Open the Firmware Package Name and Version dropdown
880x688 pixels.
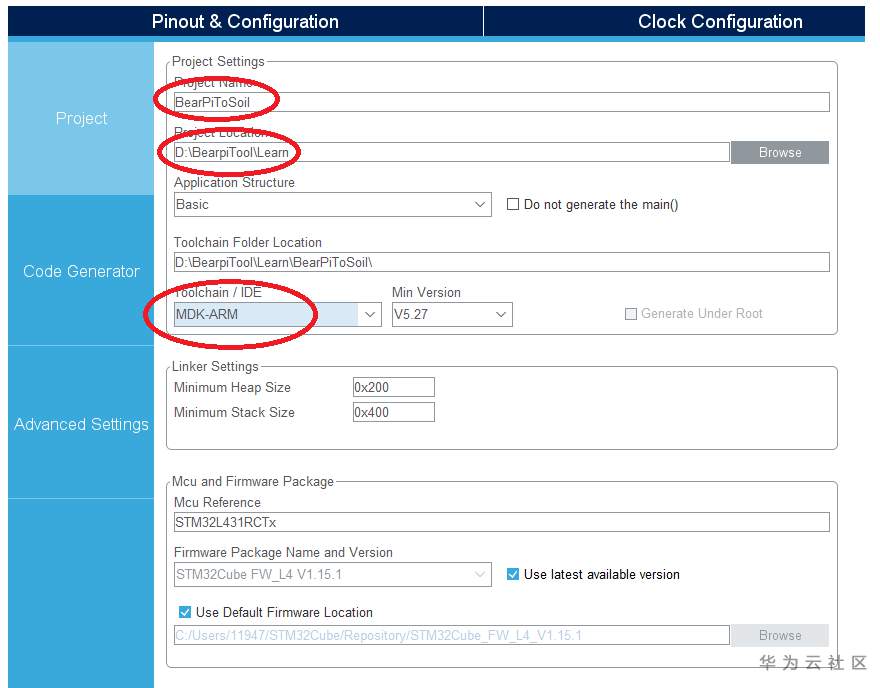tap(332, 575)
